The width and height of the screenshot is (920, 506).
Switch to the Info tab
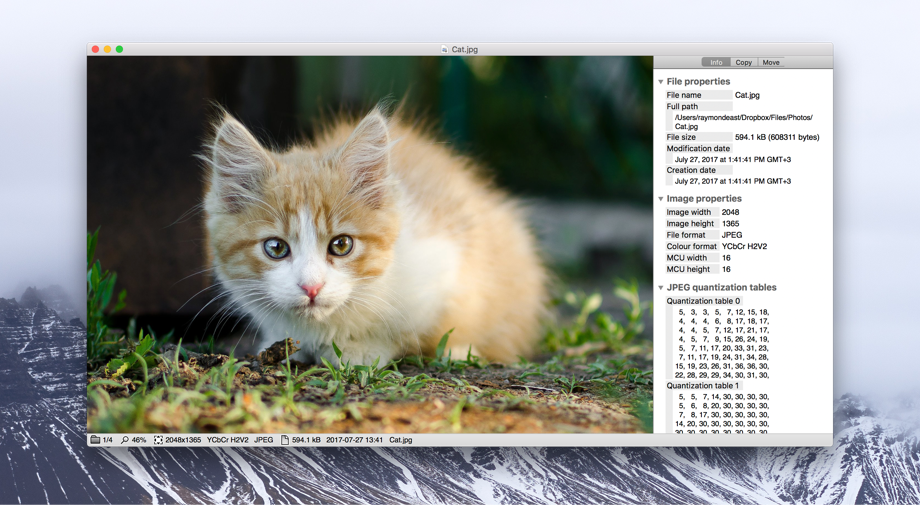(716, 62)
